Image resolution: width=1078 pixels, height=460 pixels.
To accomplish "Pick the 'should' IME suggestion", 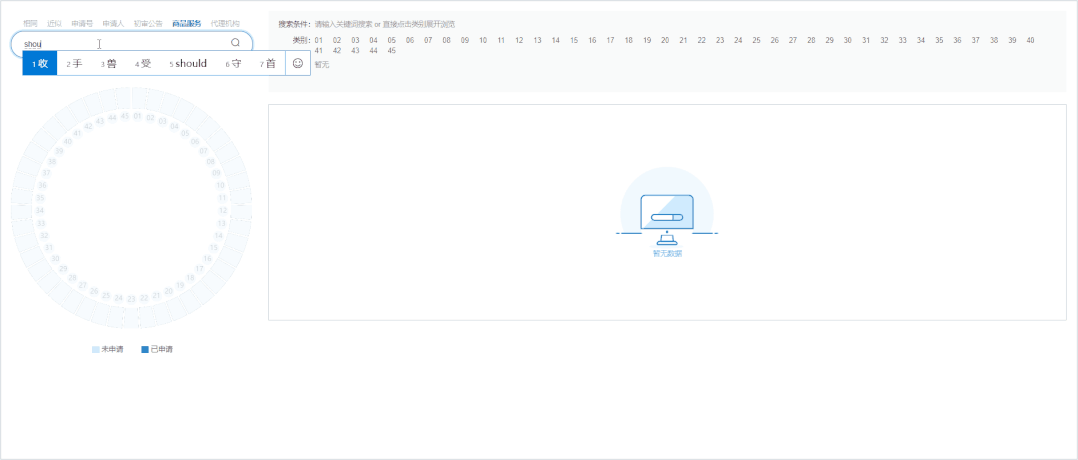I will 188,63.
